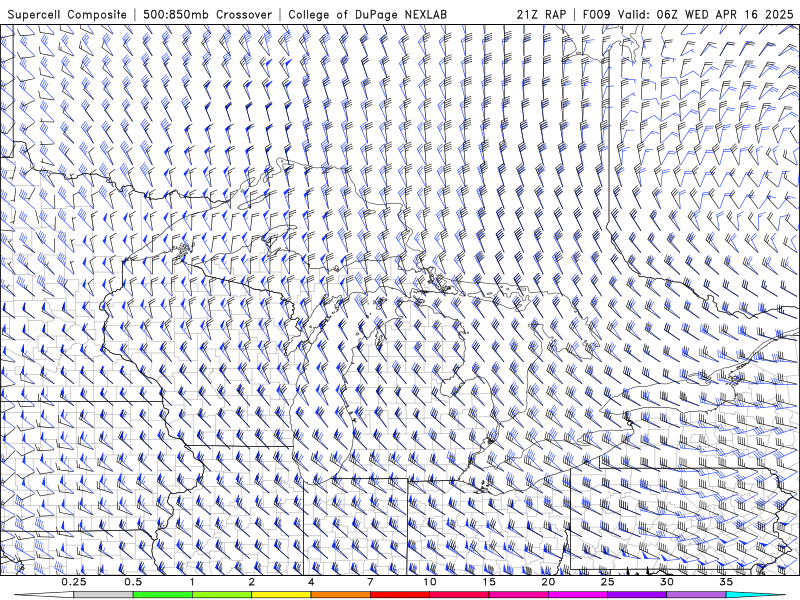The image size is (800, 600).
Task: Click the '35' color scale label
Action: click(x=726, y=582)
